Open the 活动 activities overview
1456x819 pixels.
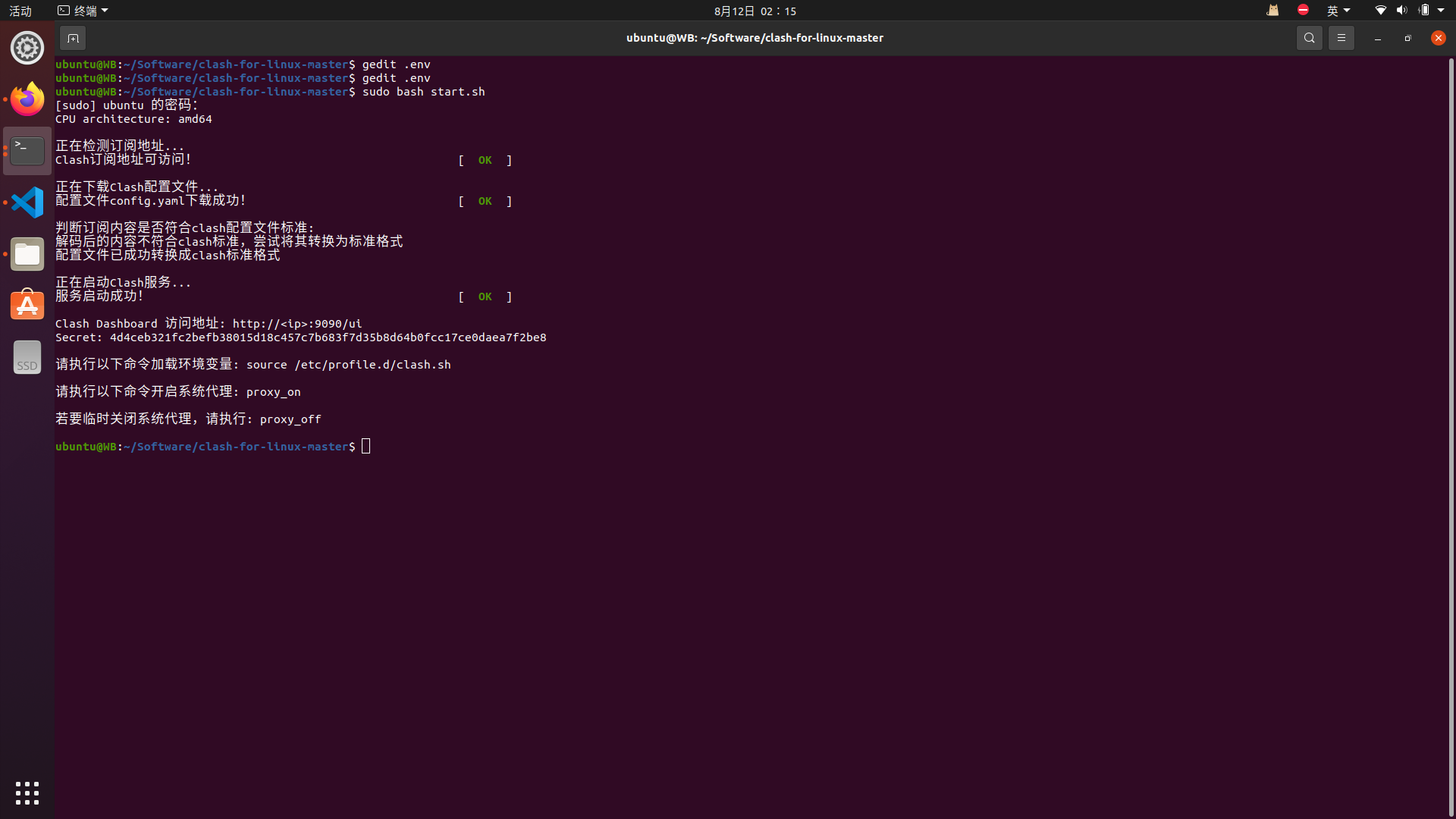[20, 11]
